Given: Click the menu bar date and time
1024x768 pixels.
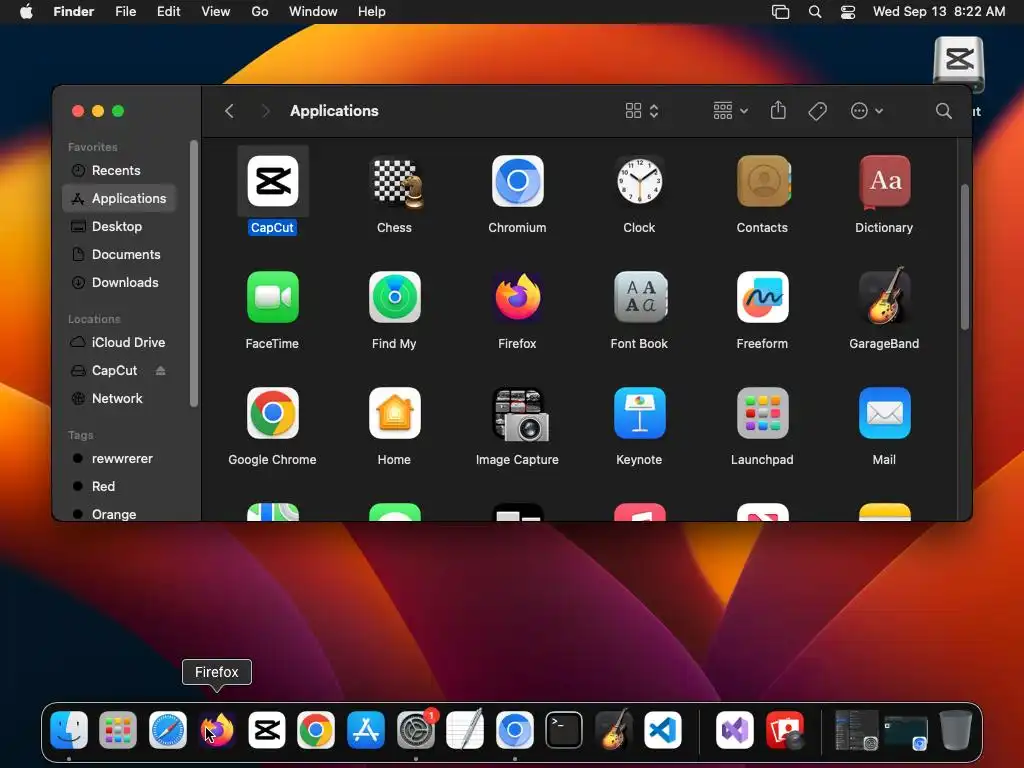Looking at the screenshot, I should (x=938, y=11).
